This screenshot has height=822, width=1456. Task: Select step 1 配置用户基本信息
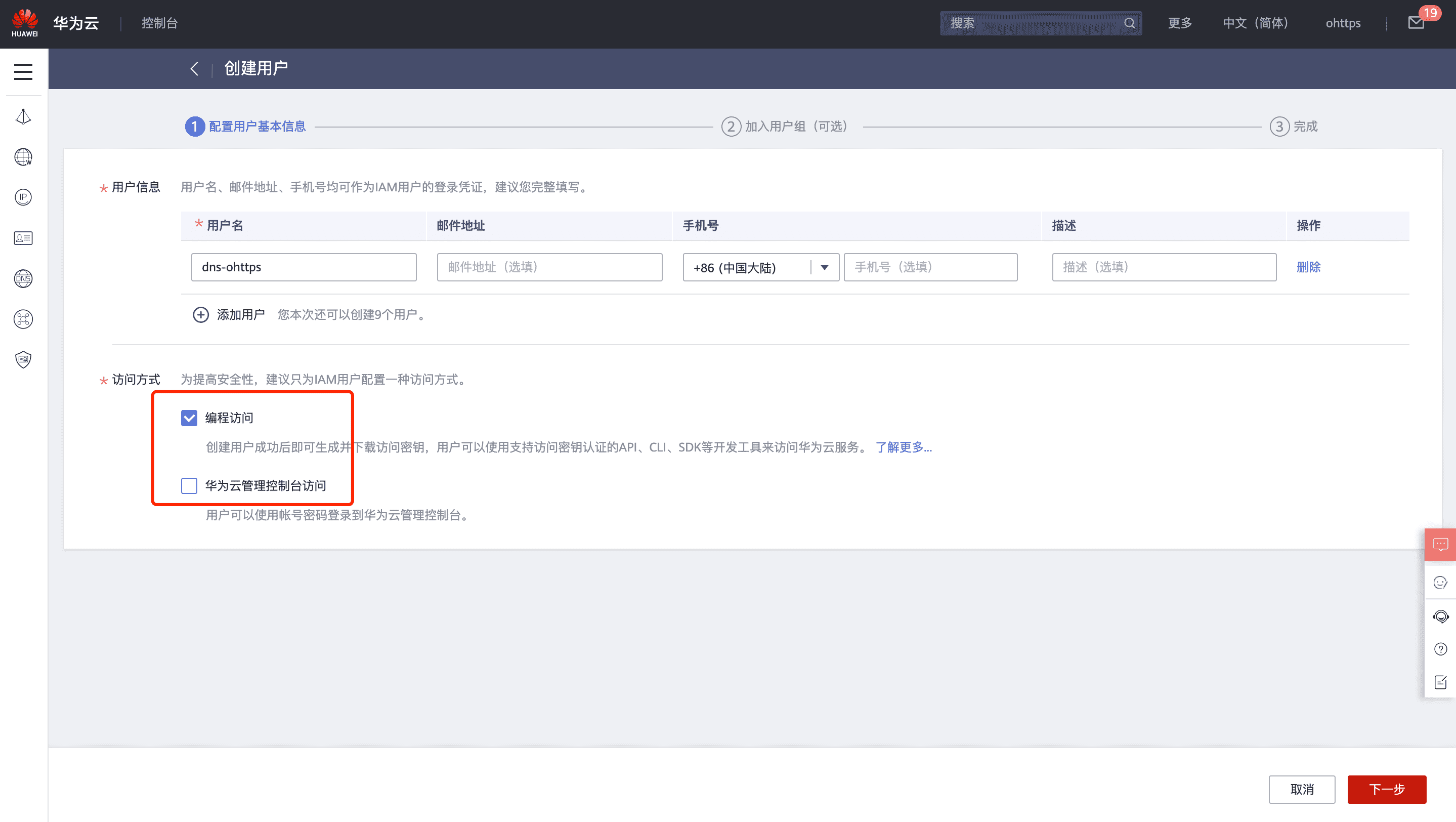click(246, 126)
